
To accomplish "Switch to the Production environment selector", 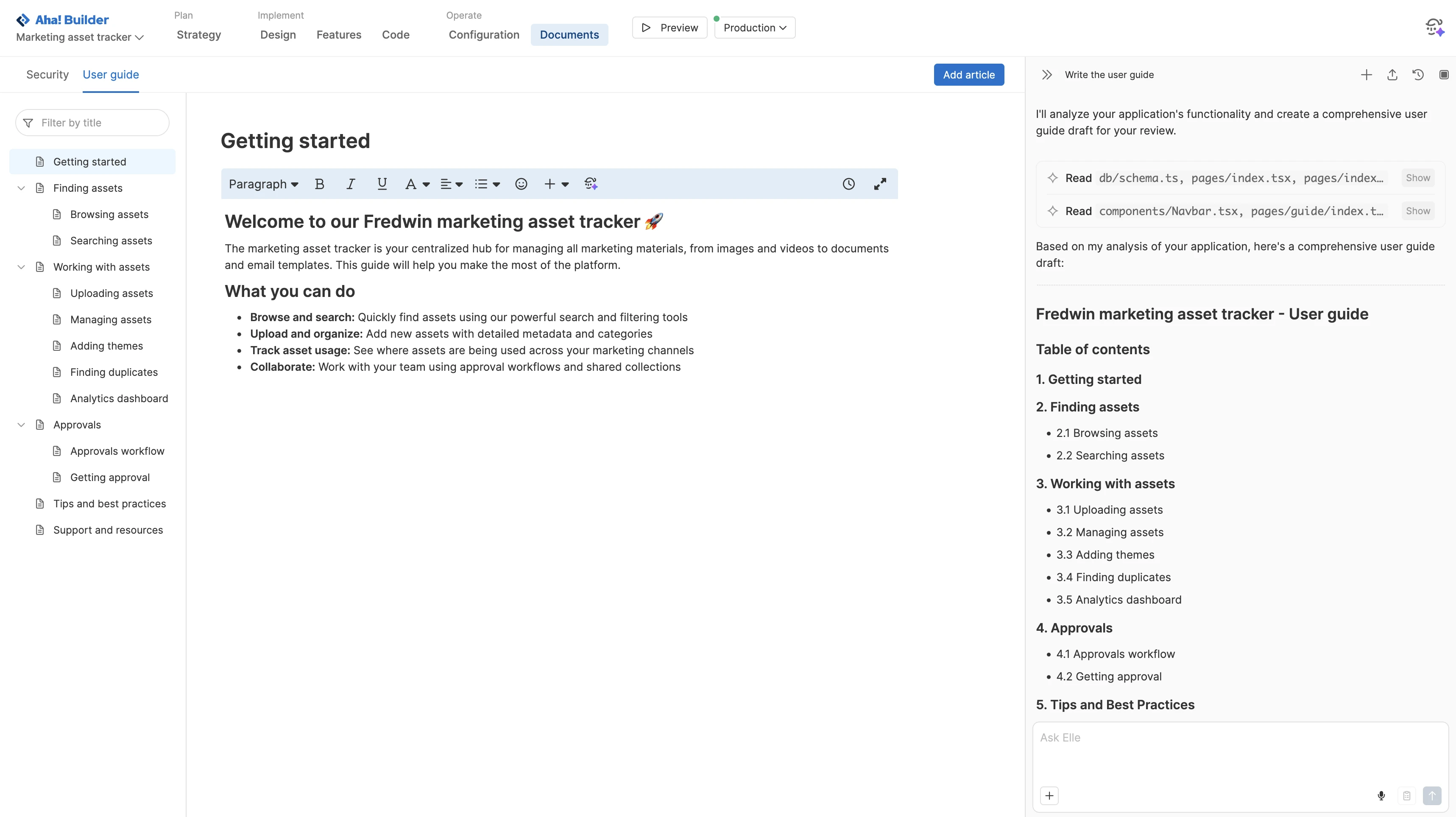I will [x=755, y=27].
